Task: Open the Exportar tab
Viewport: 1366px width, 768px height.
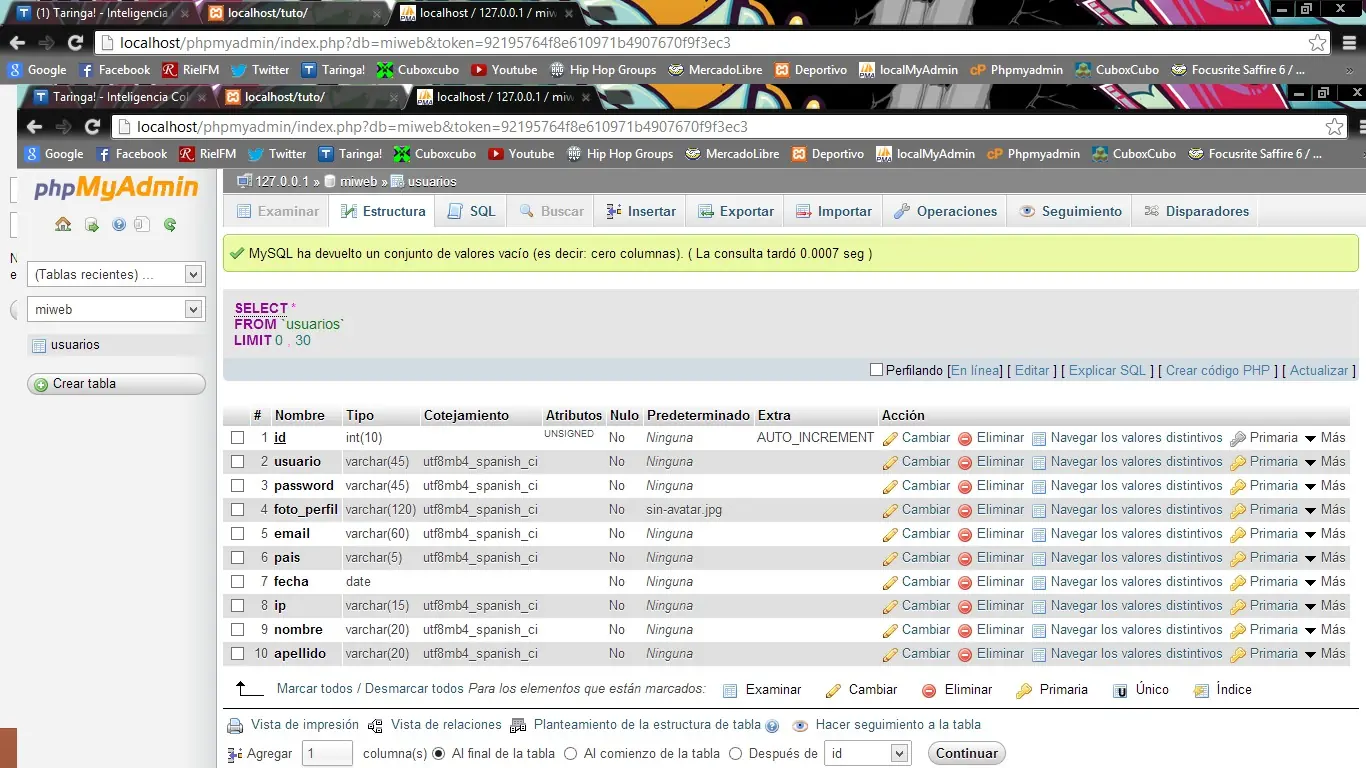Action: click(x=735, y=212)
